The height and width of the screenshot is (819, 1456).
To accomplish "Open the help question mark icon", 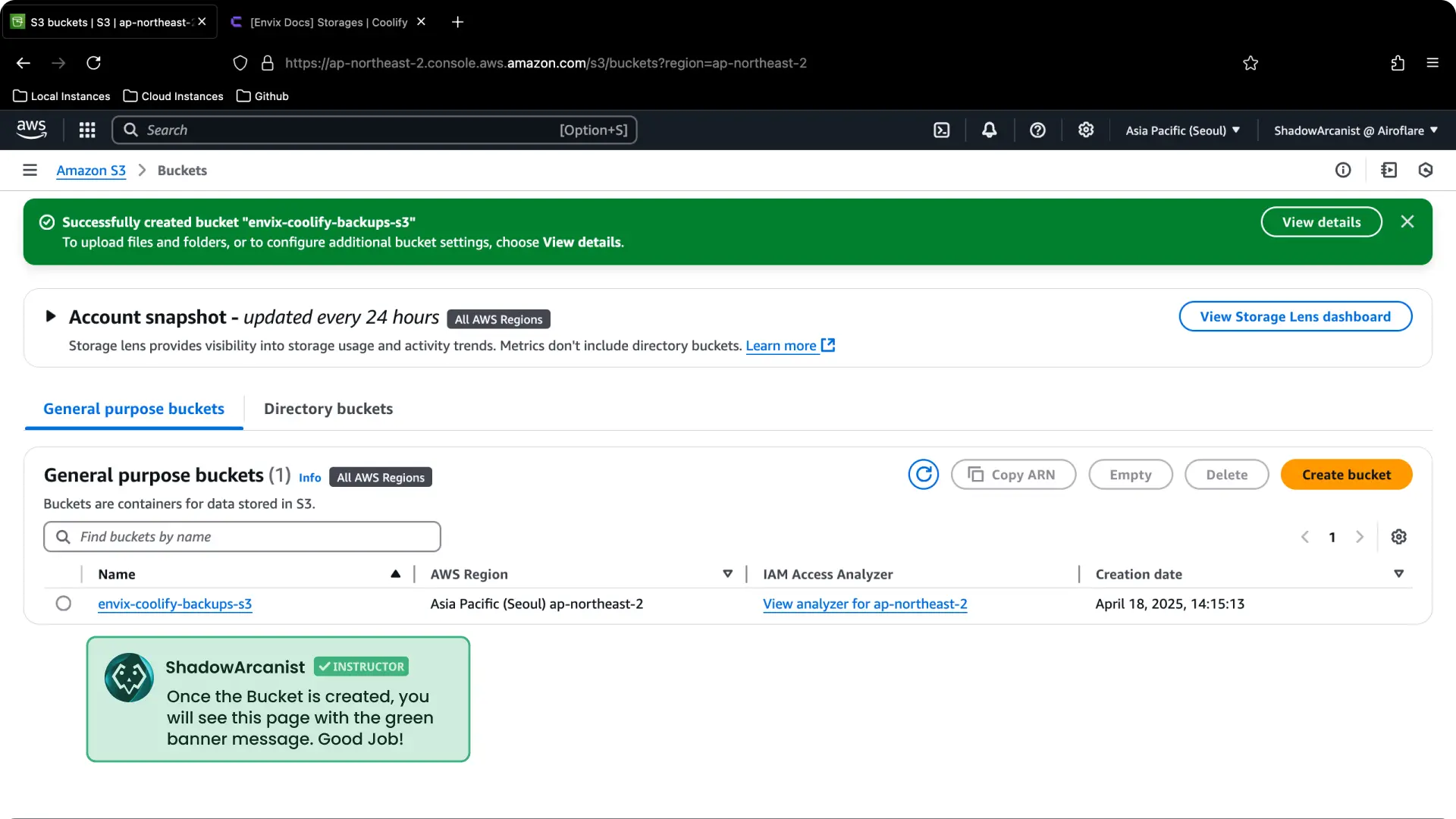I will (1037, 130).
